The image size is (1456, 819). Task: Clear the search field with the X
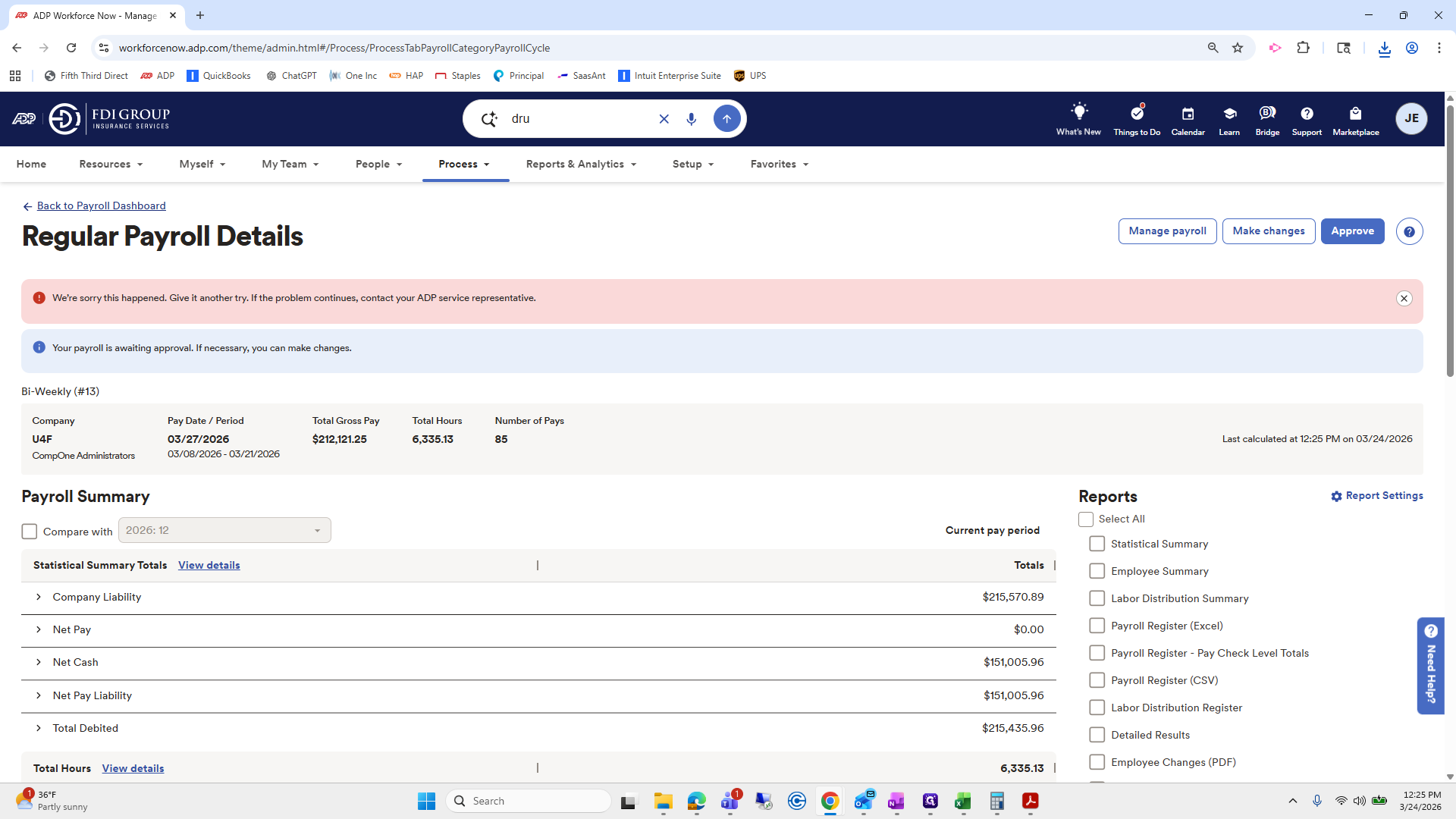pos(664,119)
